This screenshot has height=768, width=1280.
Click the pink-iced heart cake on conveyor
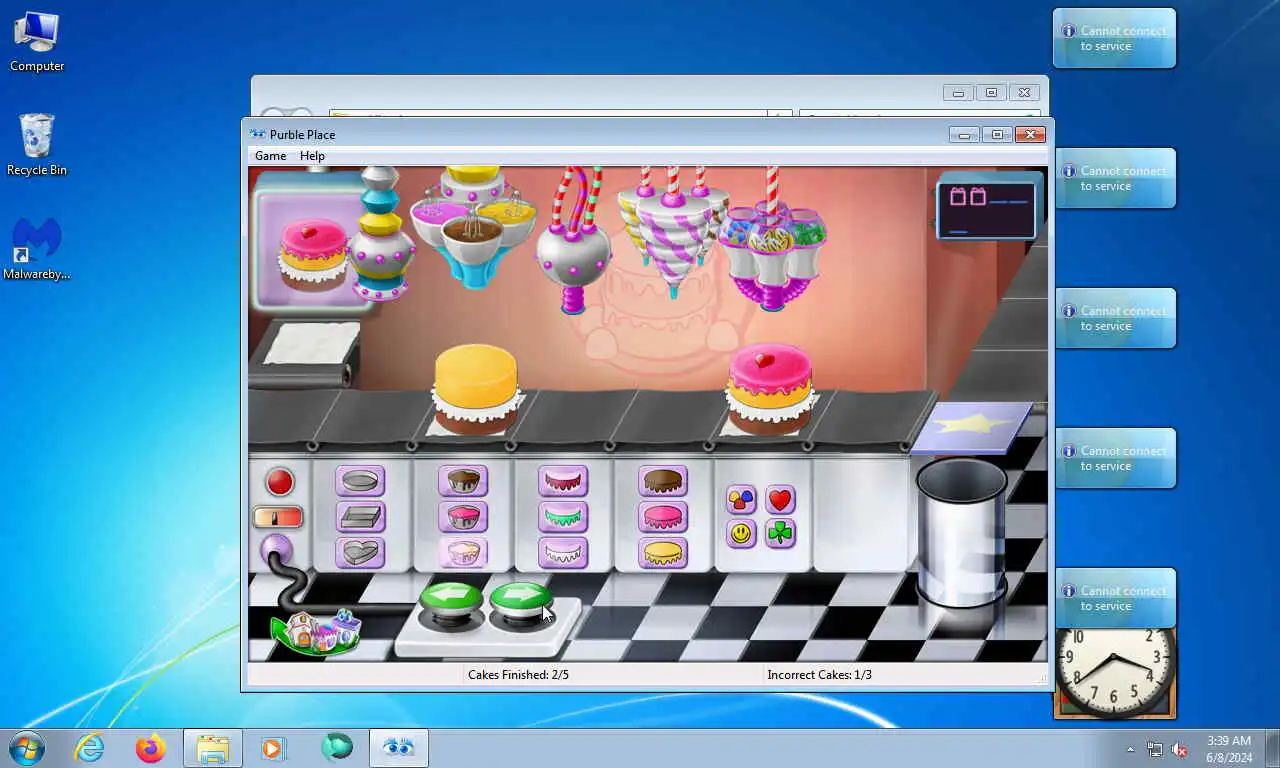tap(769, 389)
